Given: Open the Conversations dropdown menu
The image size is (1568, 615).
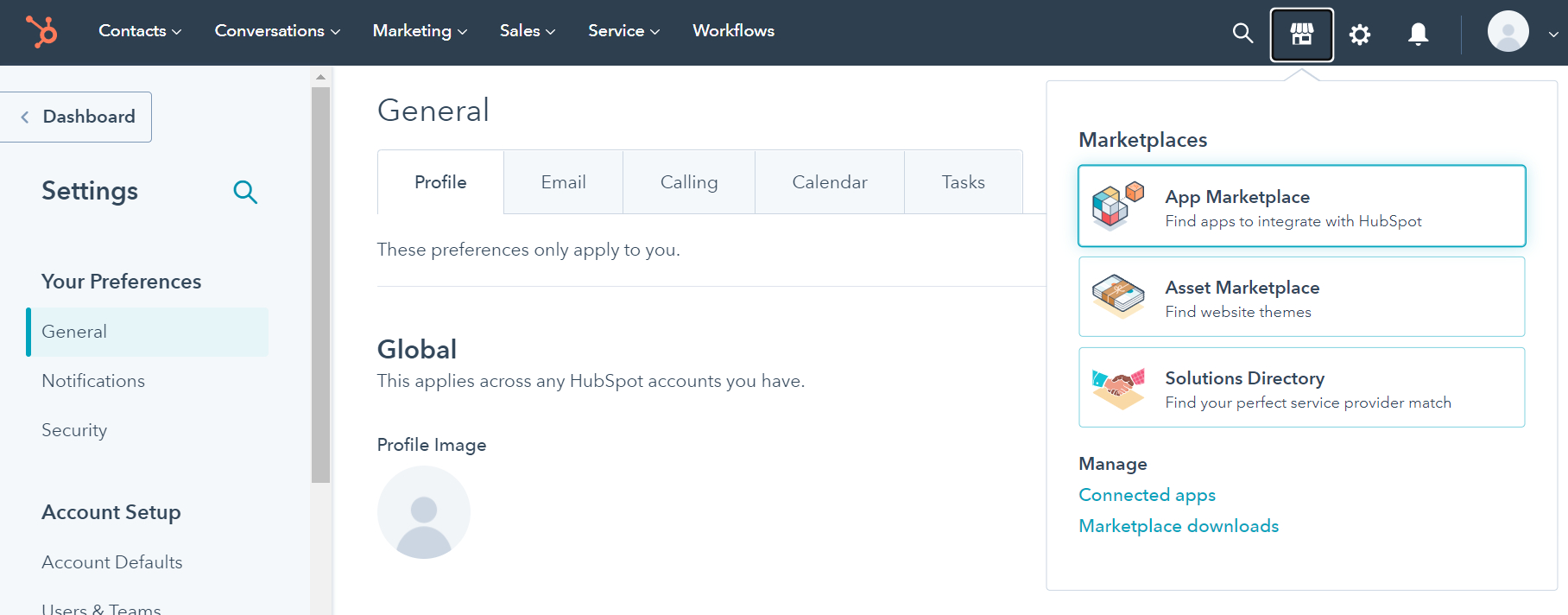Looking at the screenshot, I should 278,31.
